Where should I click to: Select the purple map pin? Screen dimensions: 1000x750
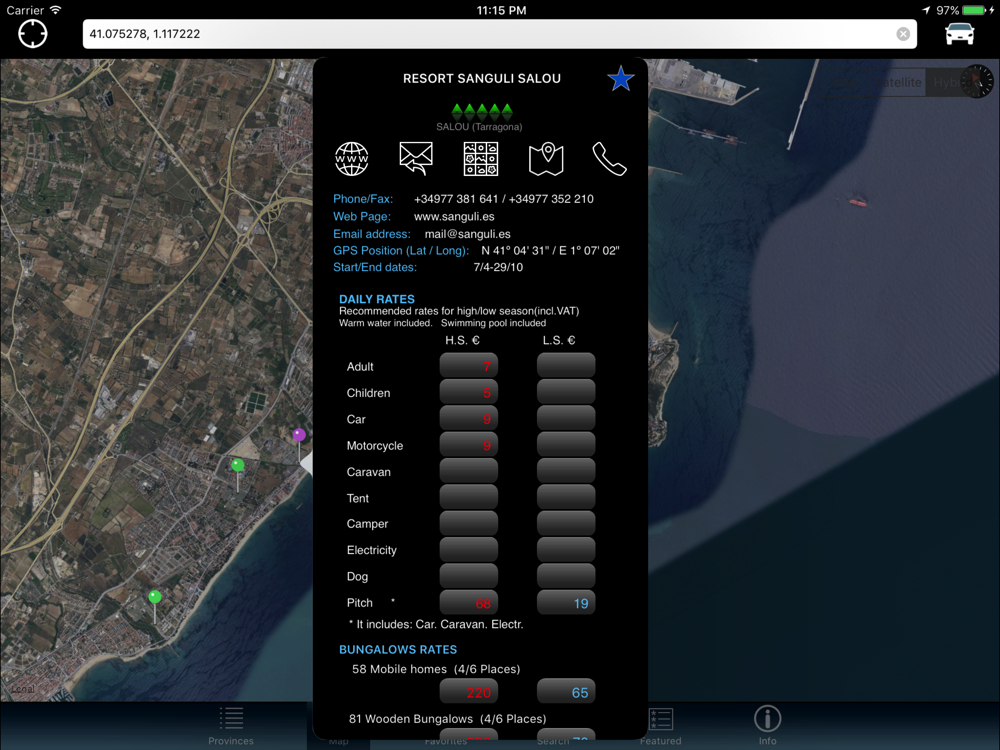click(x=299, y=434)
